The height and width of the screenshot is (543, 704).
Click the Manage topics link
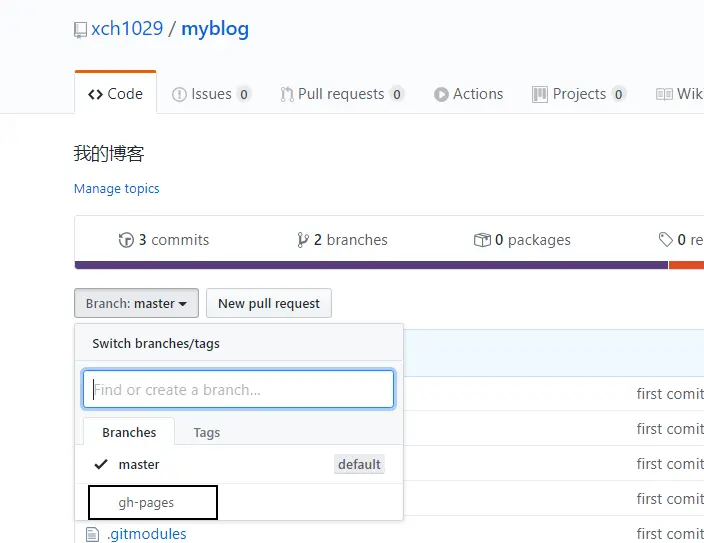click(x=116, y=189)
